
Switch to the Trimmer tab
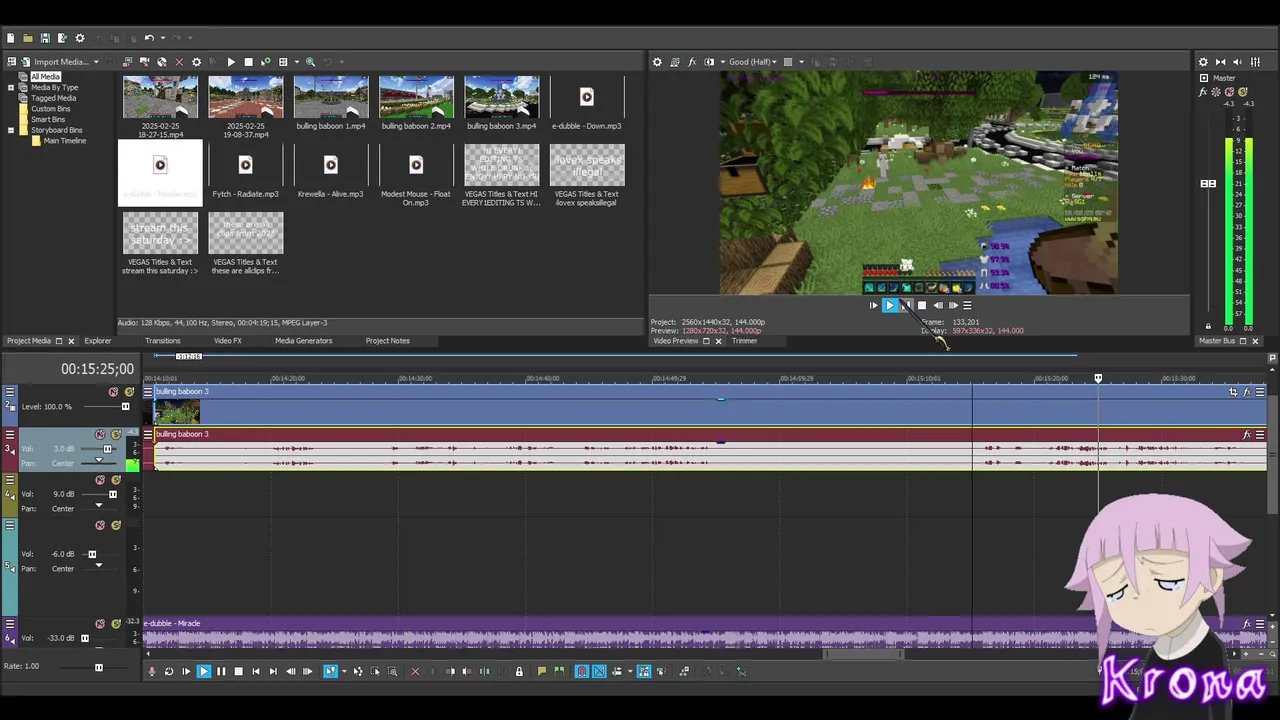pos(744,341)
